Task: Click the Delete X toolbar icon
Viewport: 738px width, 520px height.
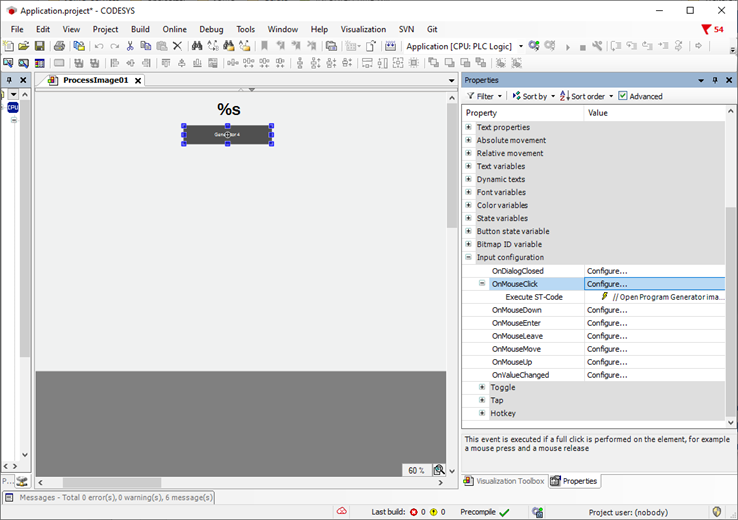Action: [177, 46]
